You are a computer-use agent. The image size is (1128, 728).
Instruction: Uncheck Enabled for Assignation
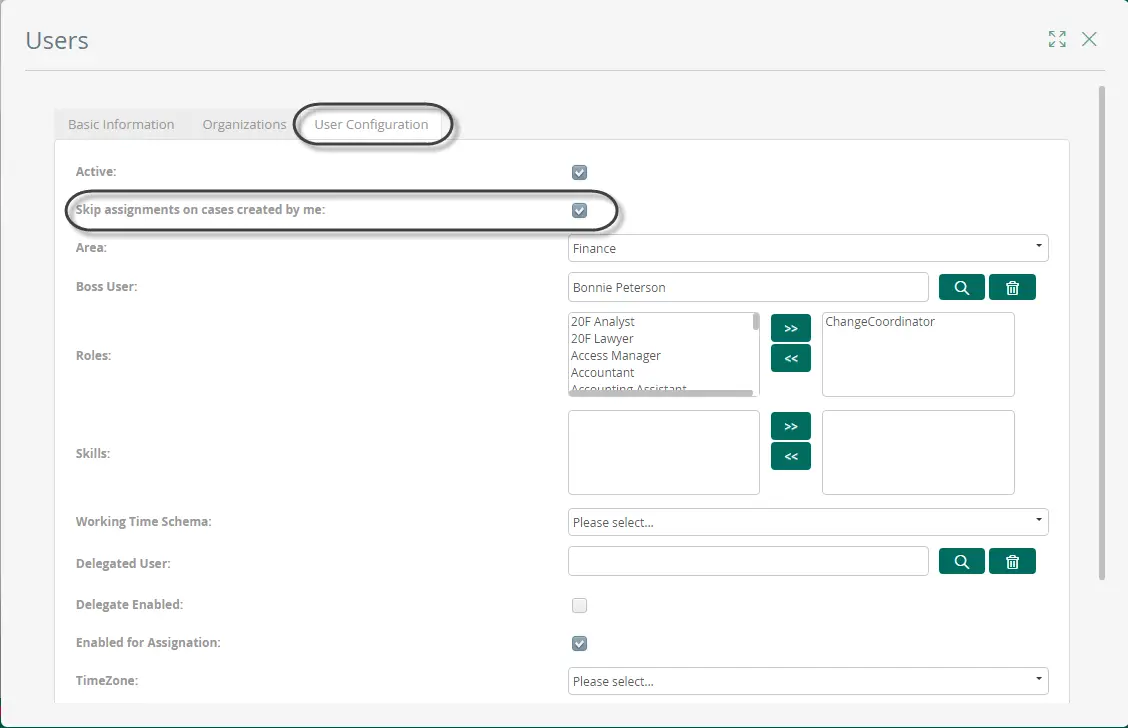click(x=579, y=643)
